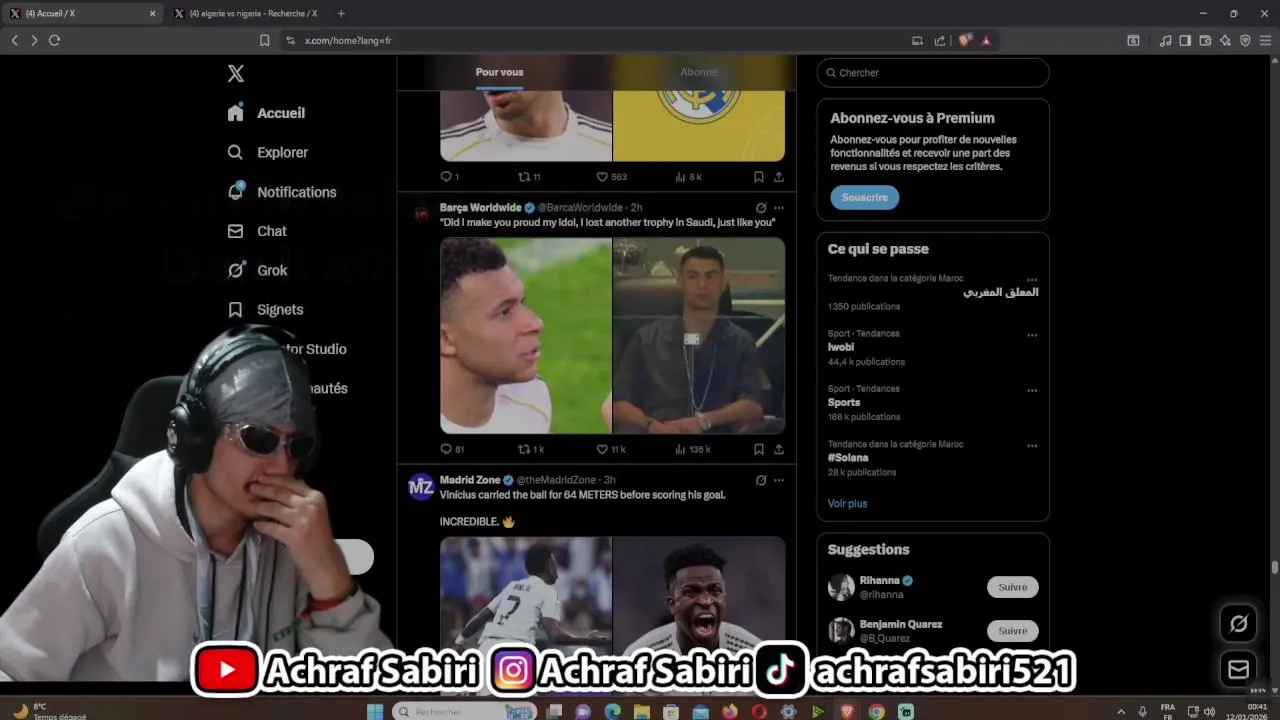1280x720 pixels.
Task: Click the Souscrire Premium button
Action: [x=864, y=197]
